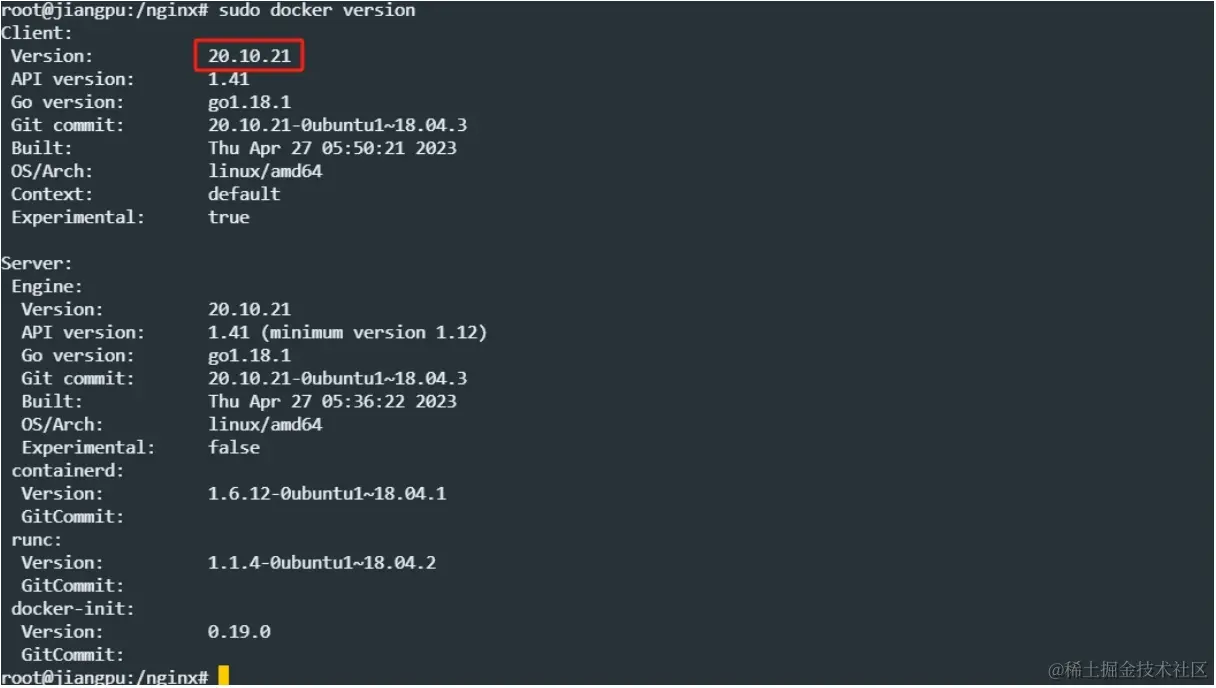The image size is (1216, 688).
Task: Click the Context value 'default'
Action: (x=244, y=194)
